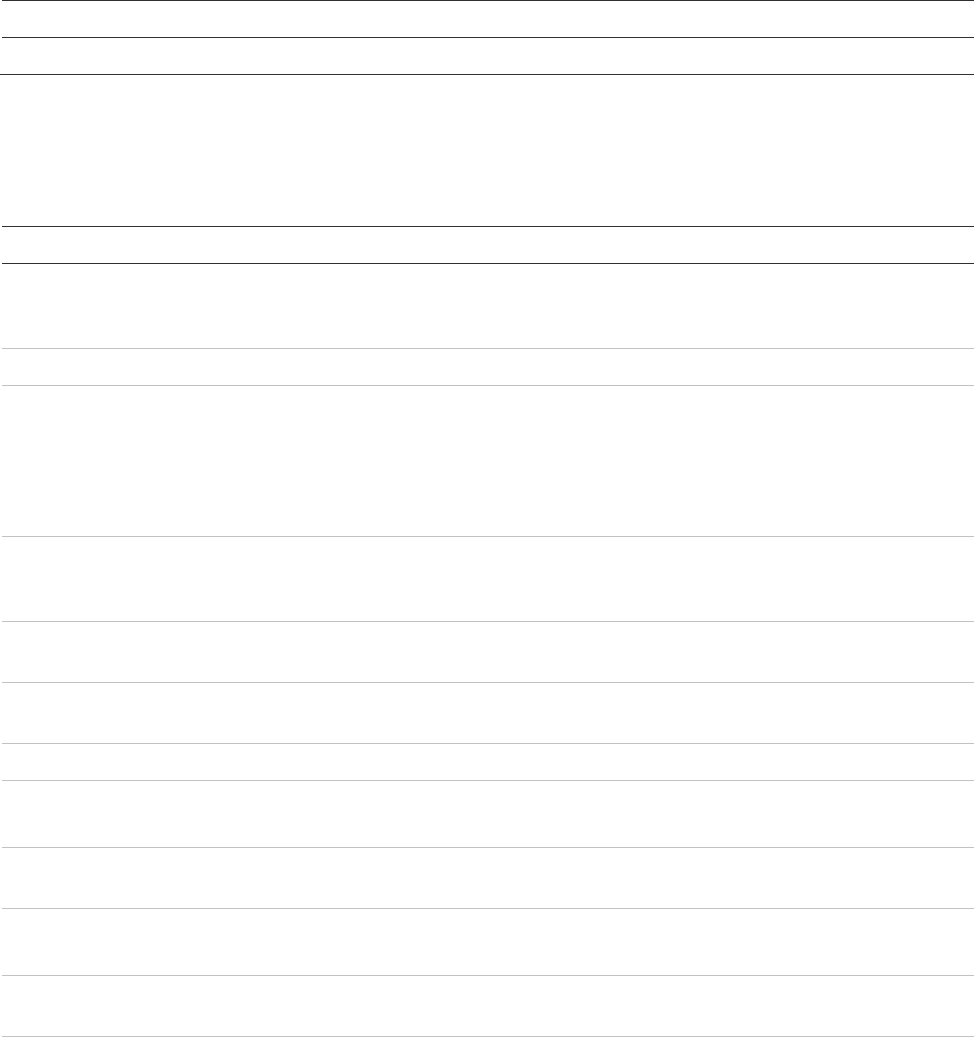The height and width of the screenshot is (1037, 974).
Task: Select the row right after the narrow lower band
Action: click(487, 814)
